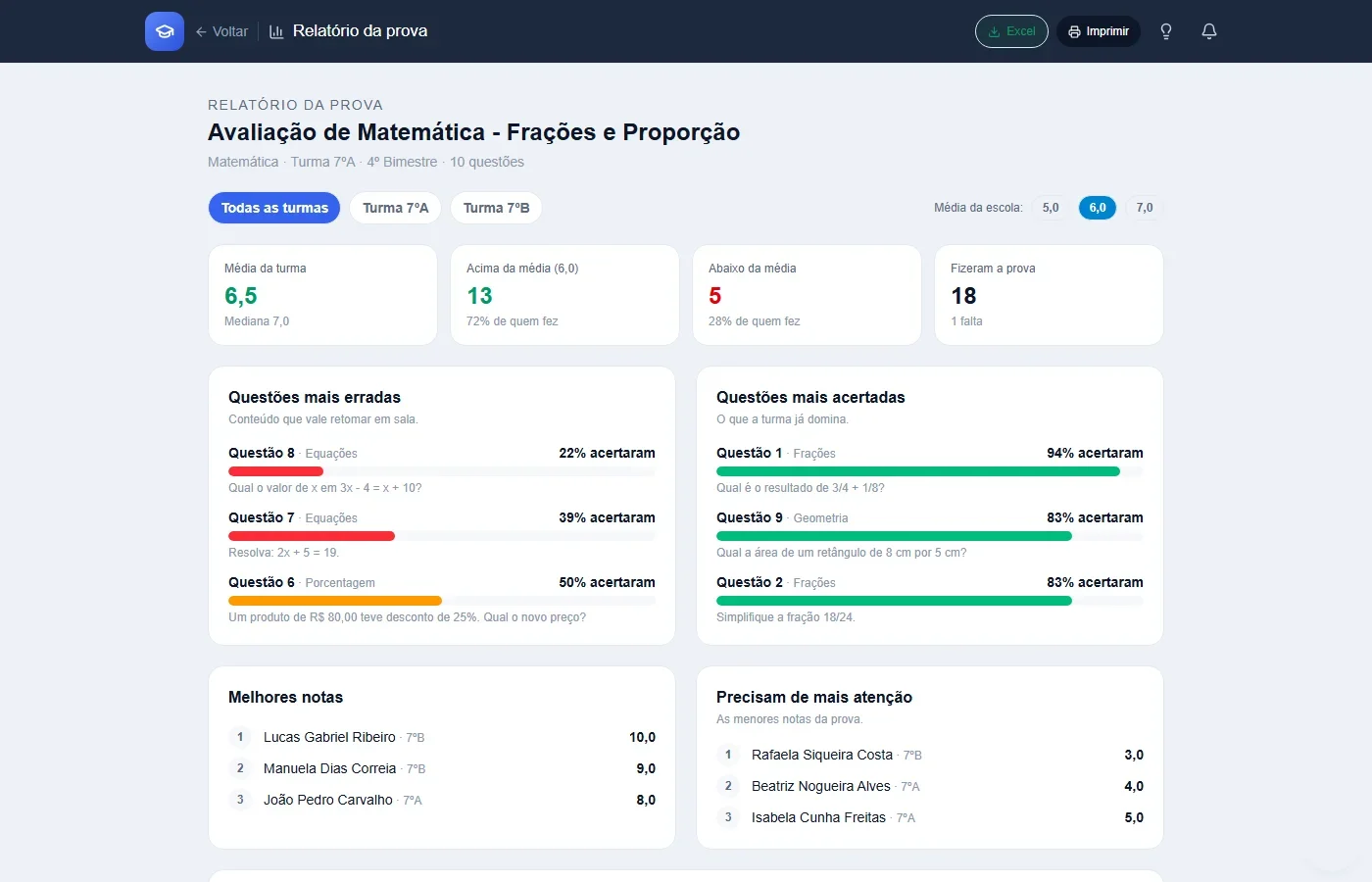The height and width of the screenshot is (882, 1372).
Task: Click the orange progress bar for Questão 6
Action: tap(335, 601)
